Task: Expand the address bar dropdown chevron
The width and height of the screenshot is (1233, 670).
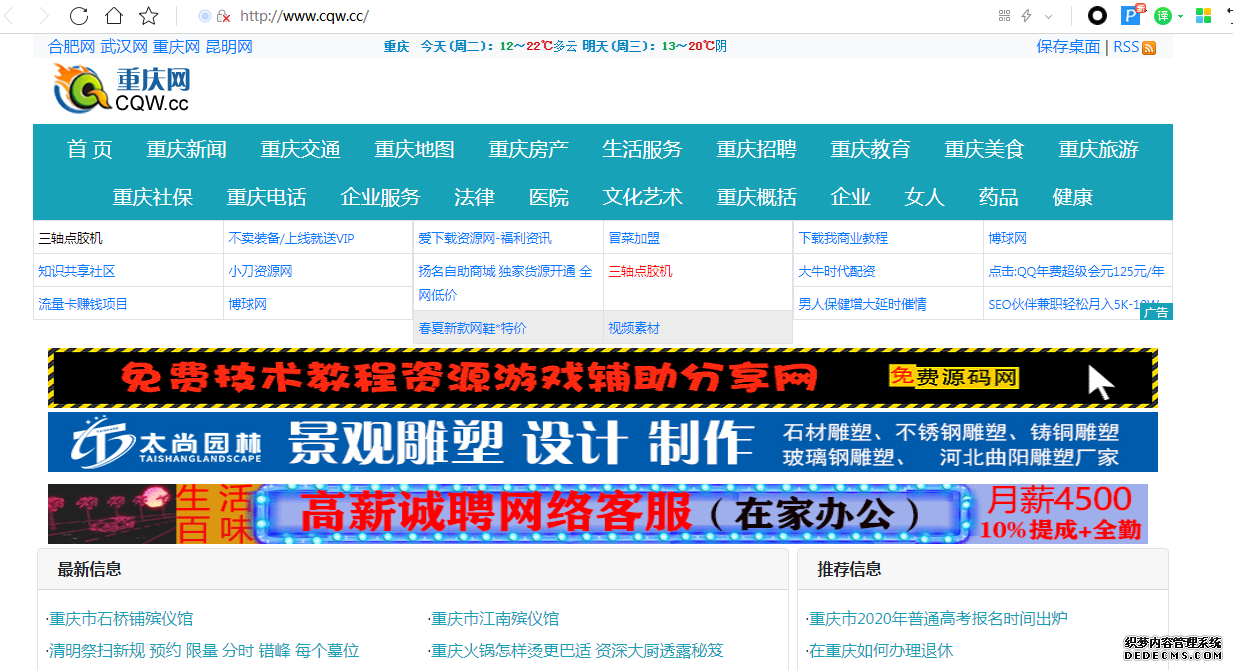Action: pyautogui.click(x=1049, y=16)
